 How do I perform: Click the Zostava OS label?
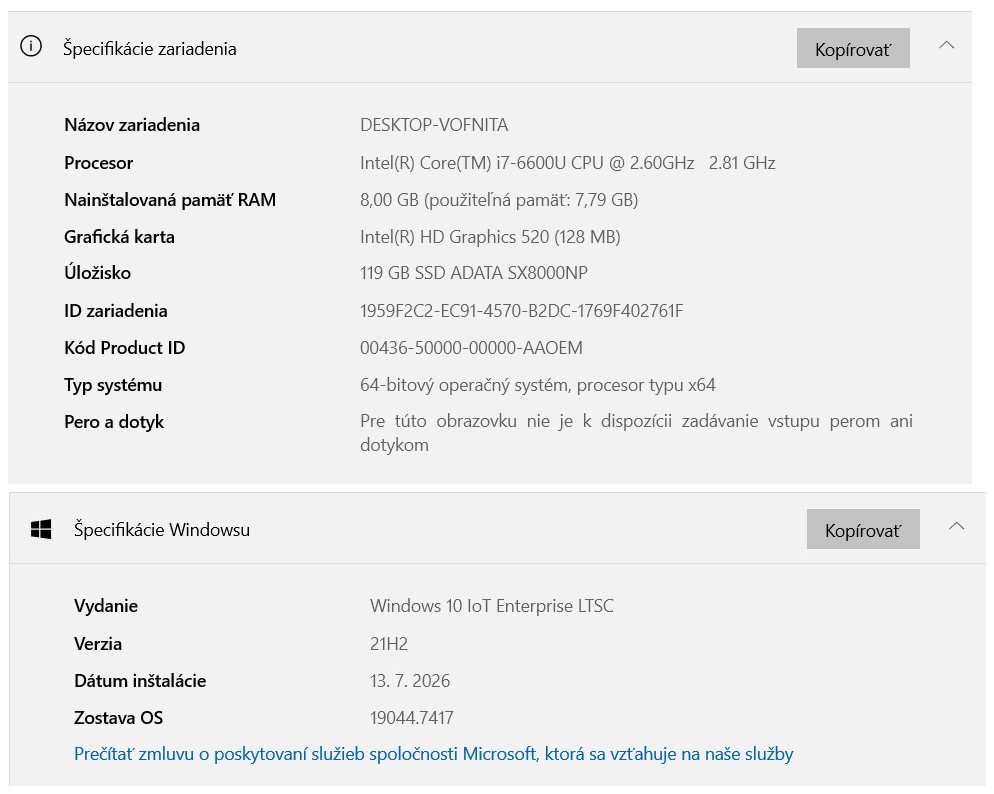119,718
